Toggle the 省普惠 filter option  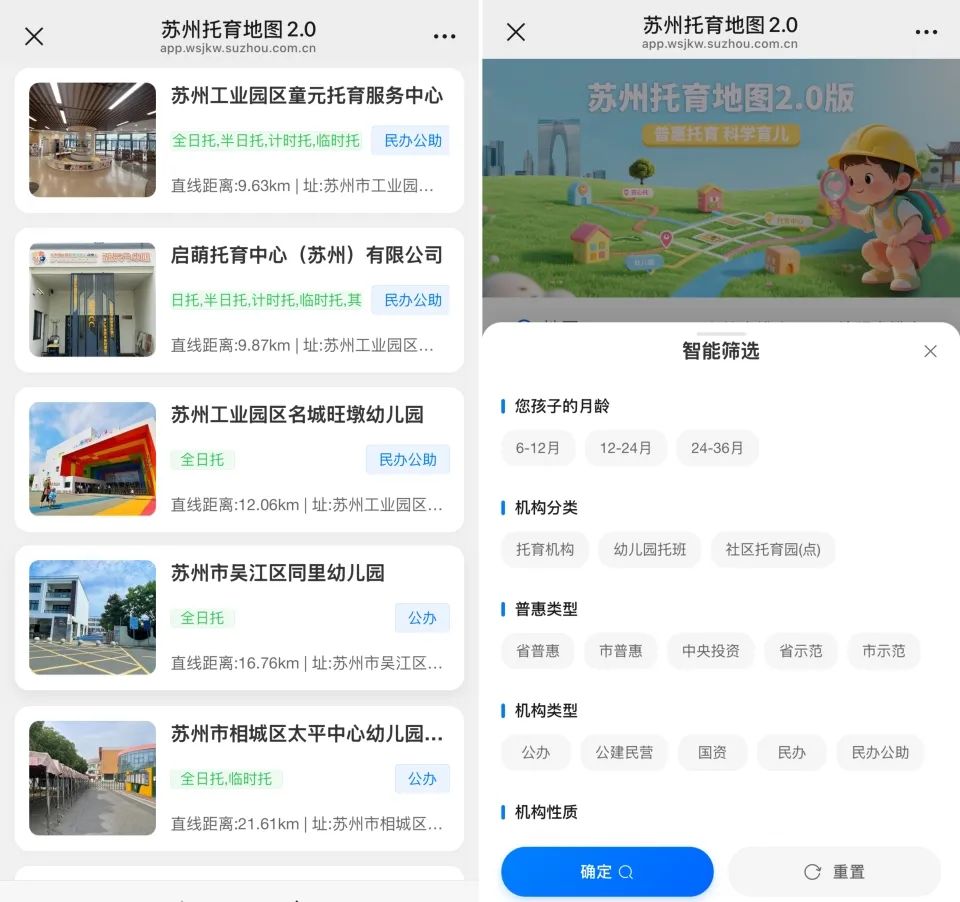point(538,651)
